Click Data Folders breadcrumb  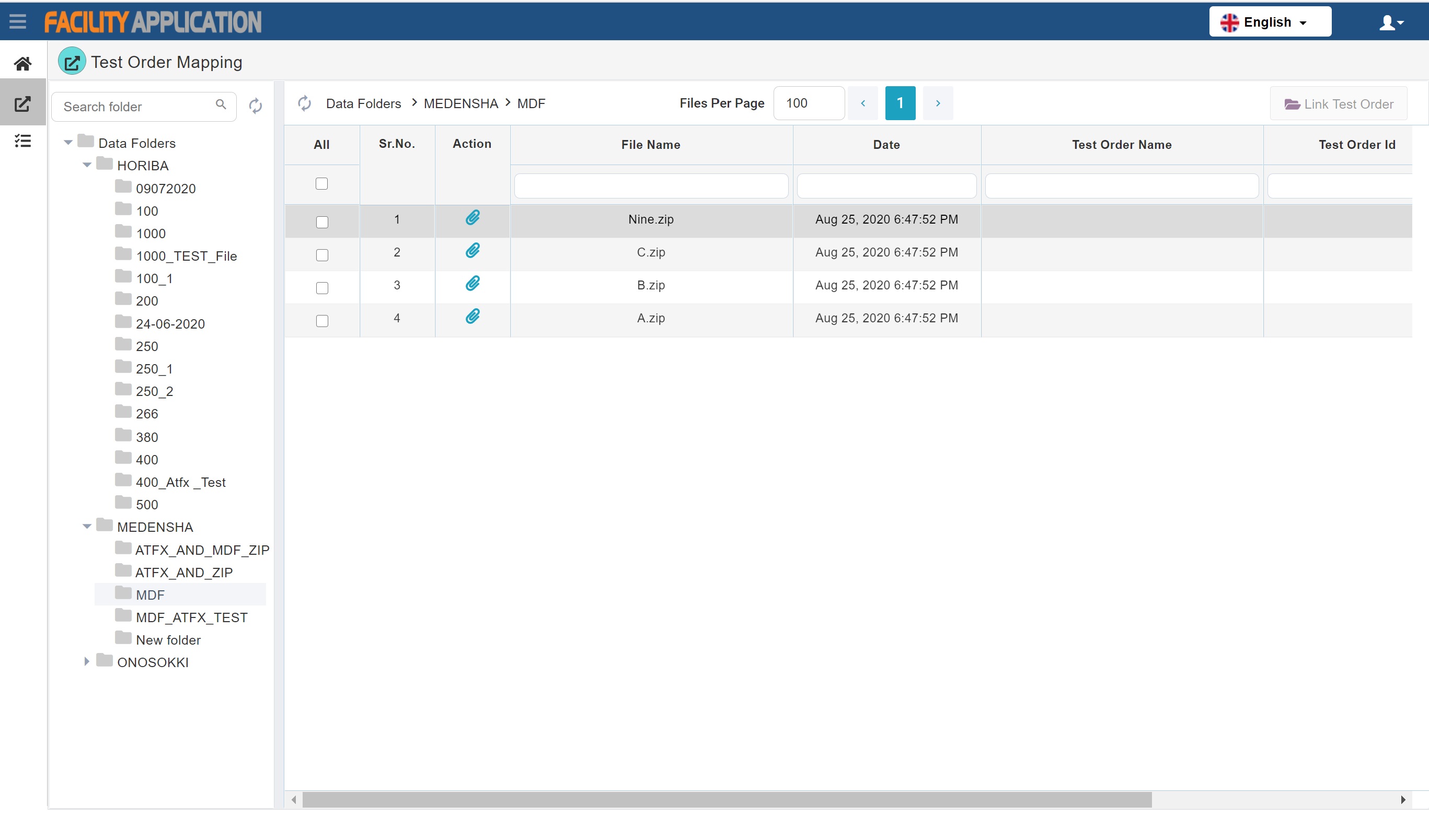pyautogui.click(x=363, y=104)
